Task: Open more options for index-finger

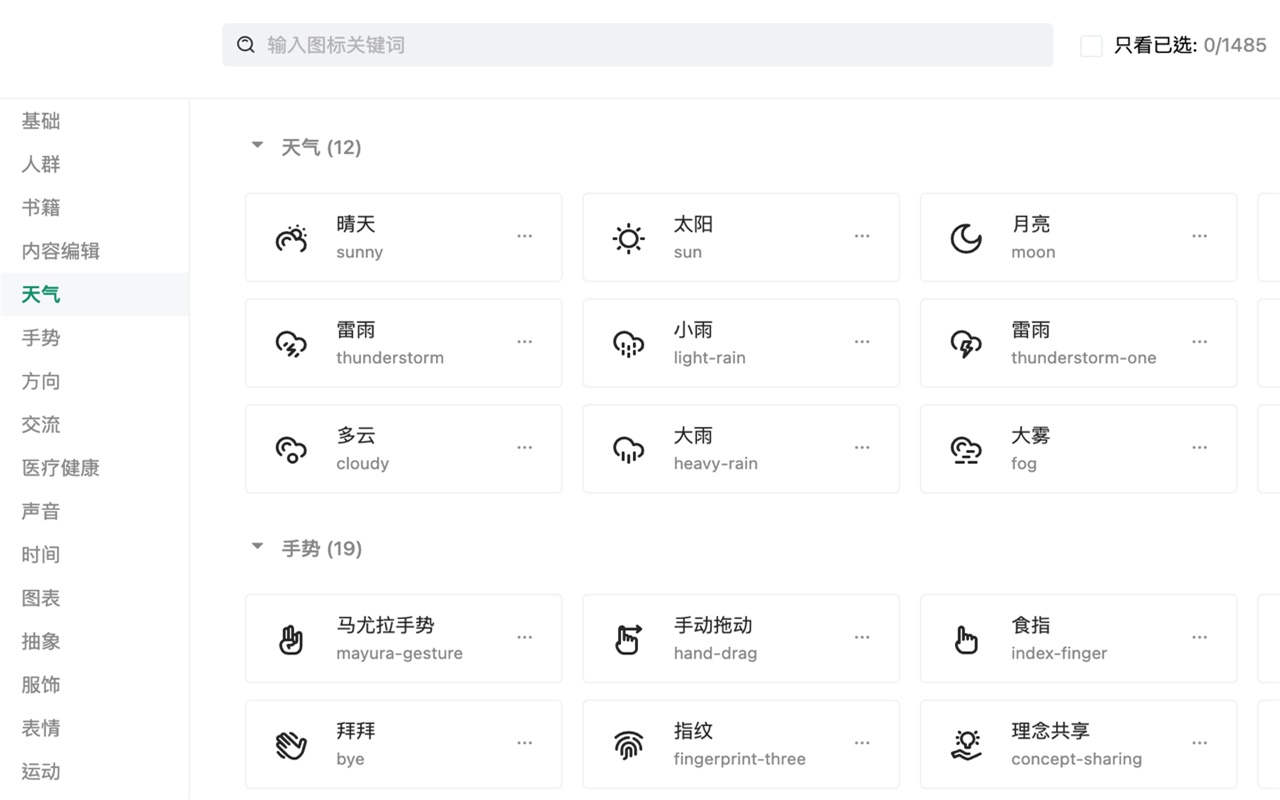Action: click(x=1200, y=637)
